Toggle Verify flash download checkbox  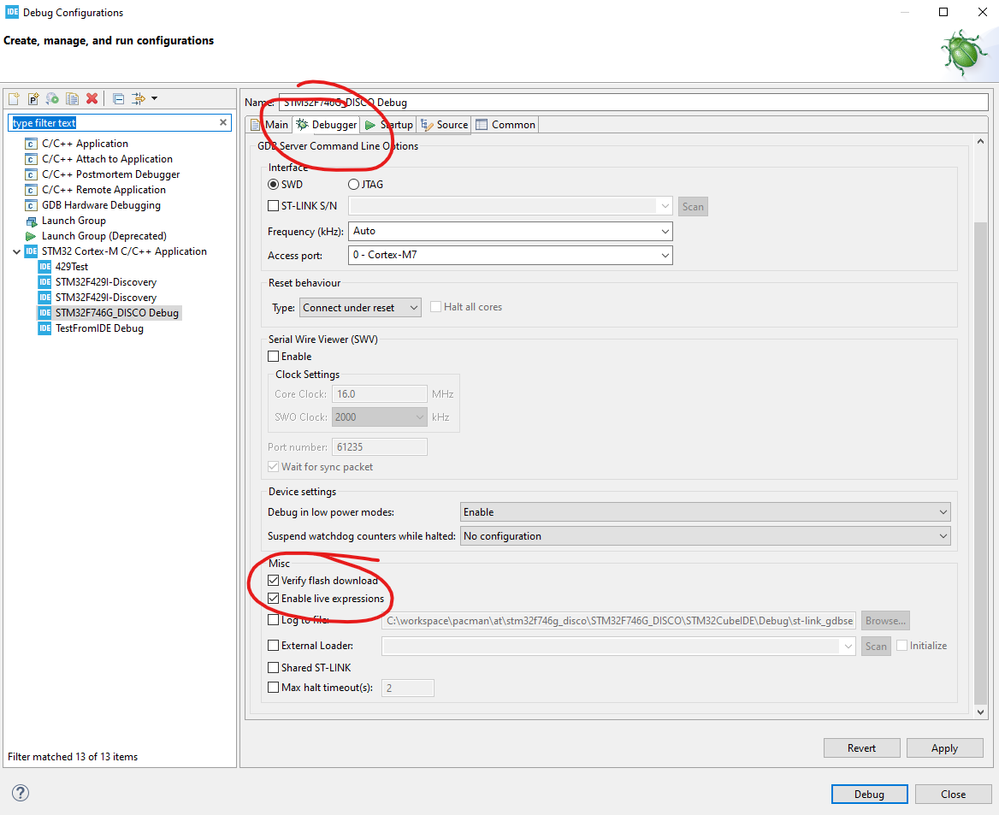click(273, 581)
